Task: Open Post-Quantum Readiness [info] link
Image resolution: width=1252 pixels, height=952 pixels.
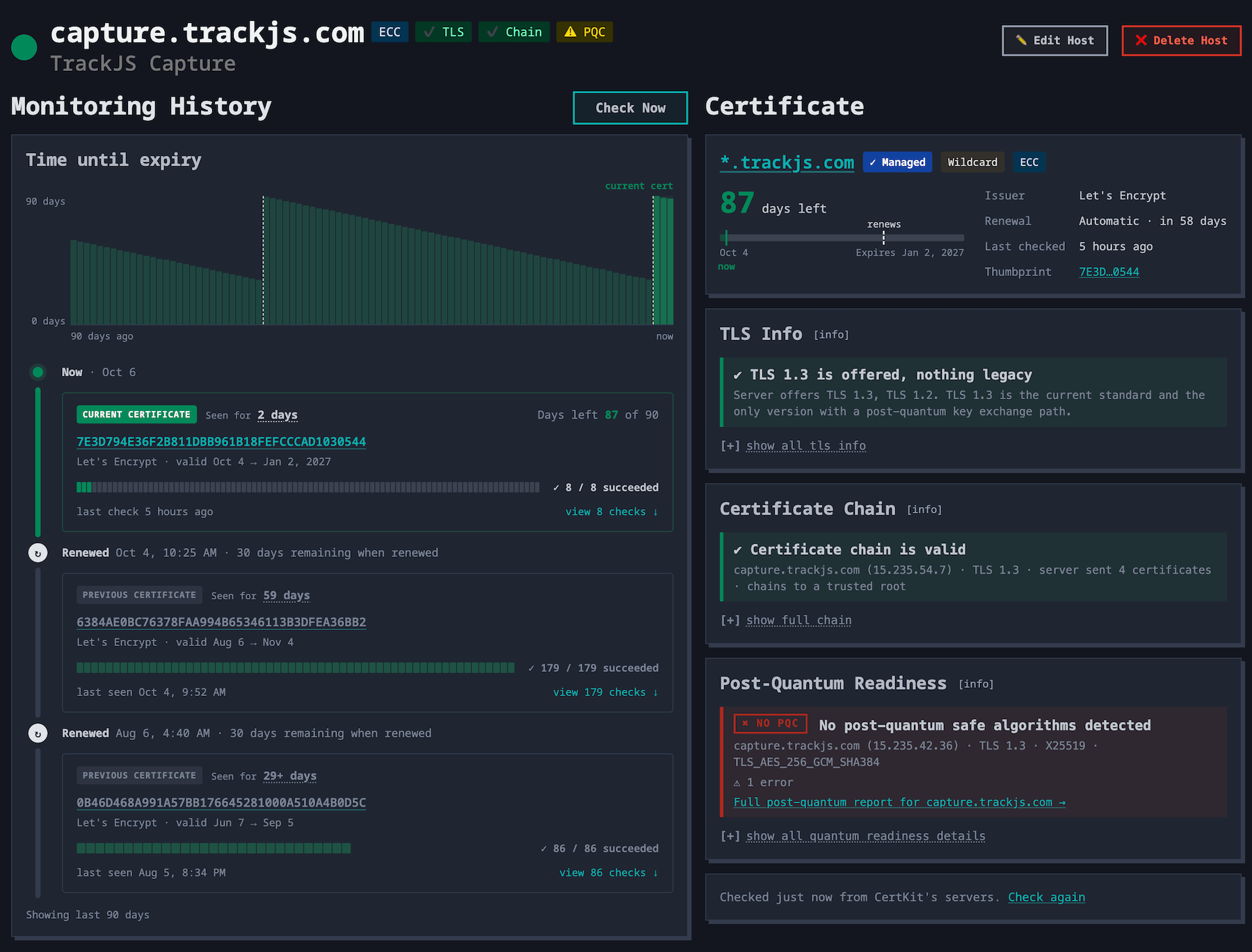Action: click(x=976, y=684)
